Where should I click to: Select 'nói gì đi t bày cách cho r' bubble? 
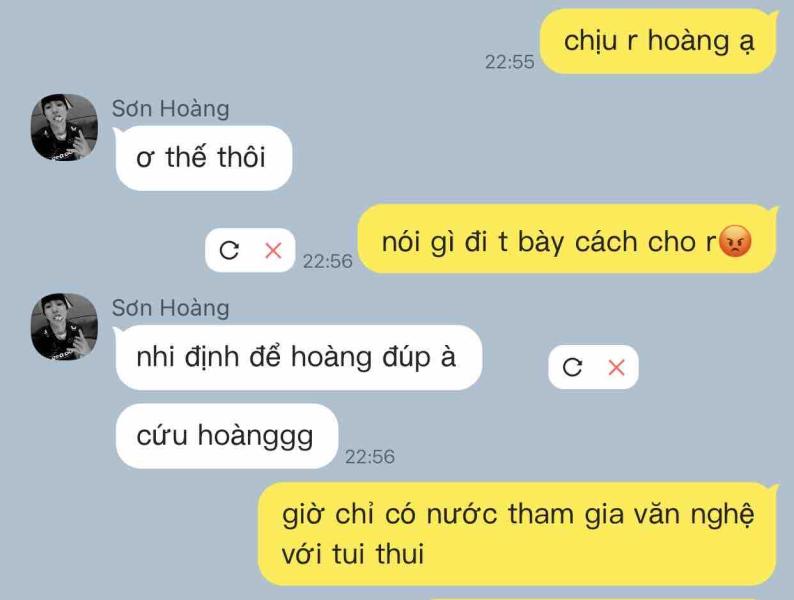(x=567, y=239)
